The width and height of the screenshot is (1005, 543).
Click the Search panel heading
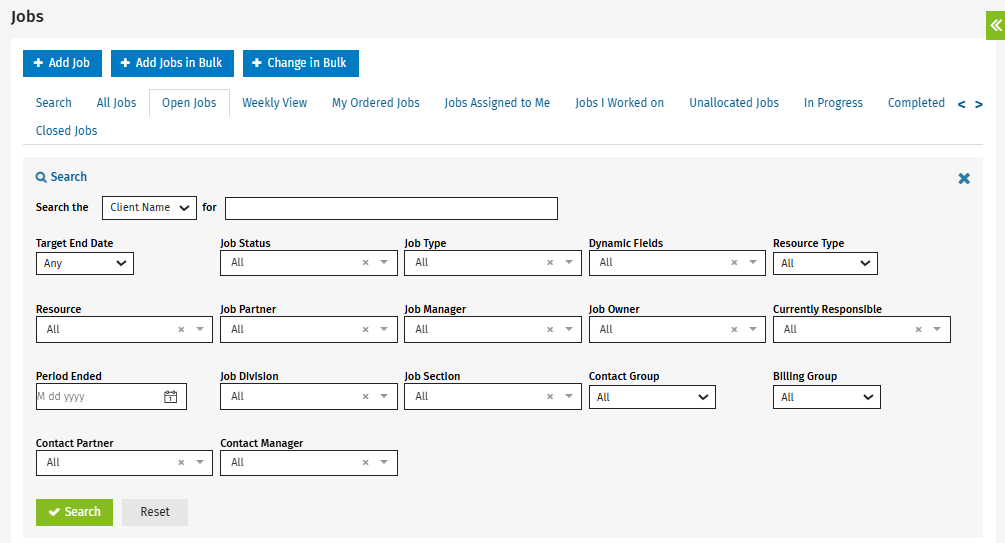pos(62,177)
